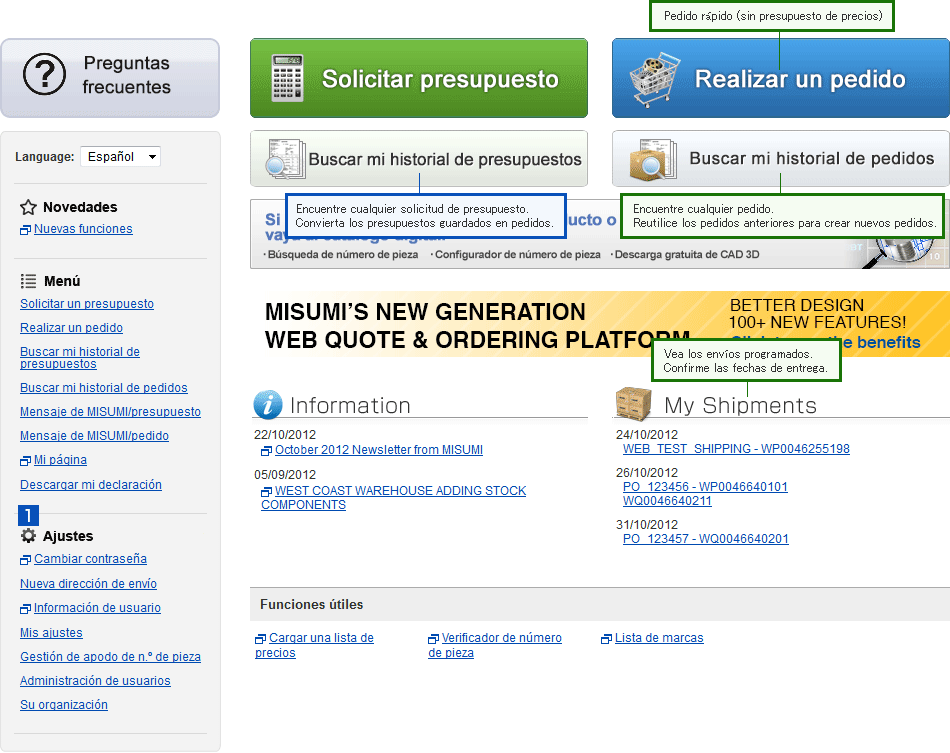Viewport: 950px width, 753px height.
Task: Click the date 05/09/2012 under Information
Action: point(285,474)
